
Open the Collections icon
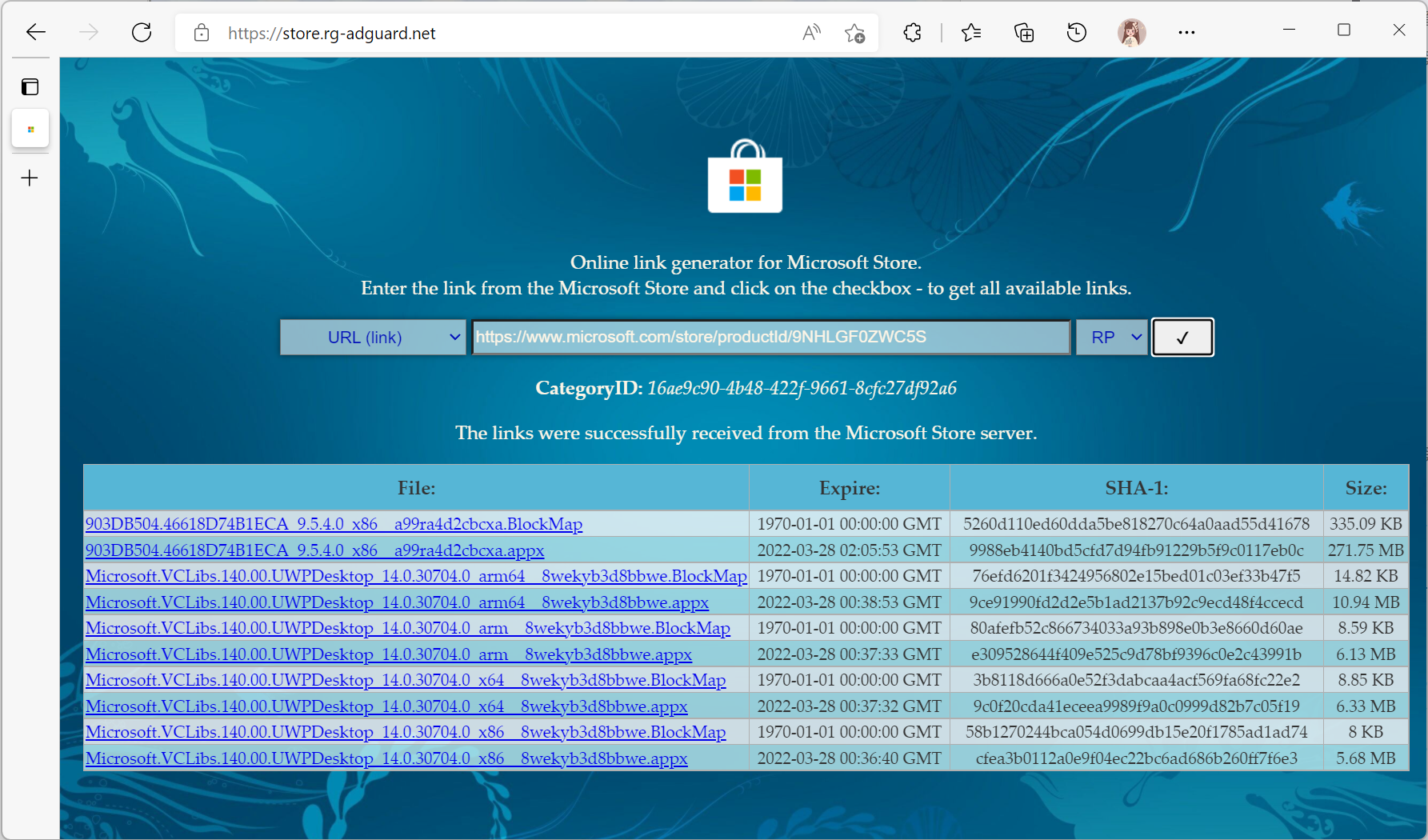coord(1024,33)
